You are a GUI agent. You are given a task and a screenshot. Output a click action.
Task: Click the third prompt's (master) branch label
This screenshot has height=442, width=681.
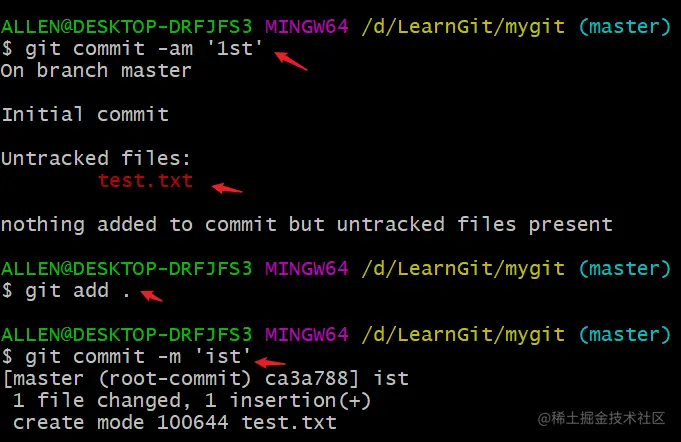(625, 334)
